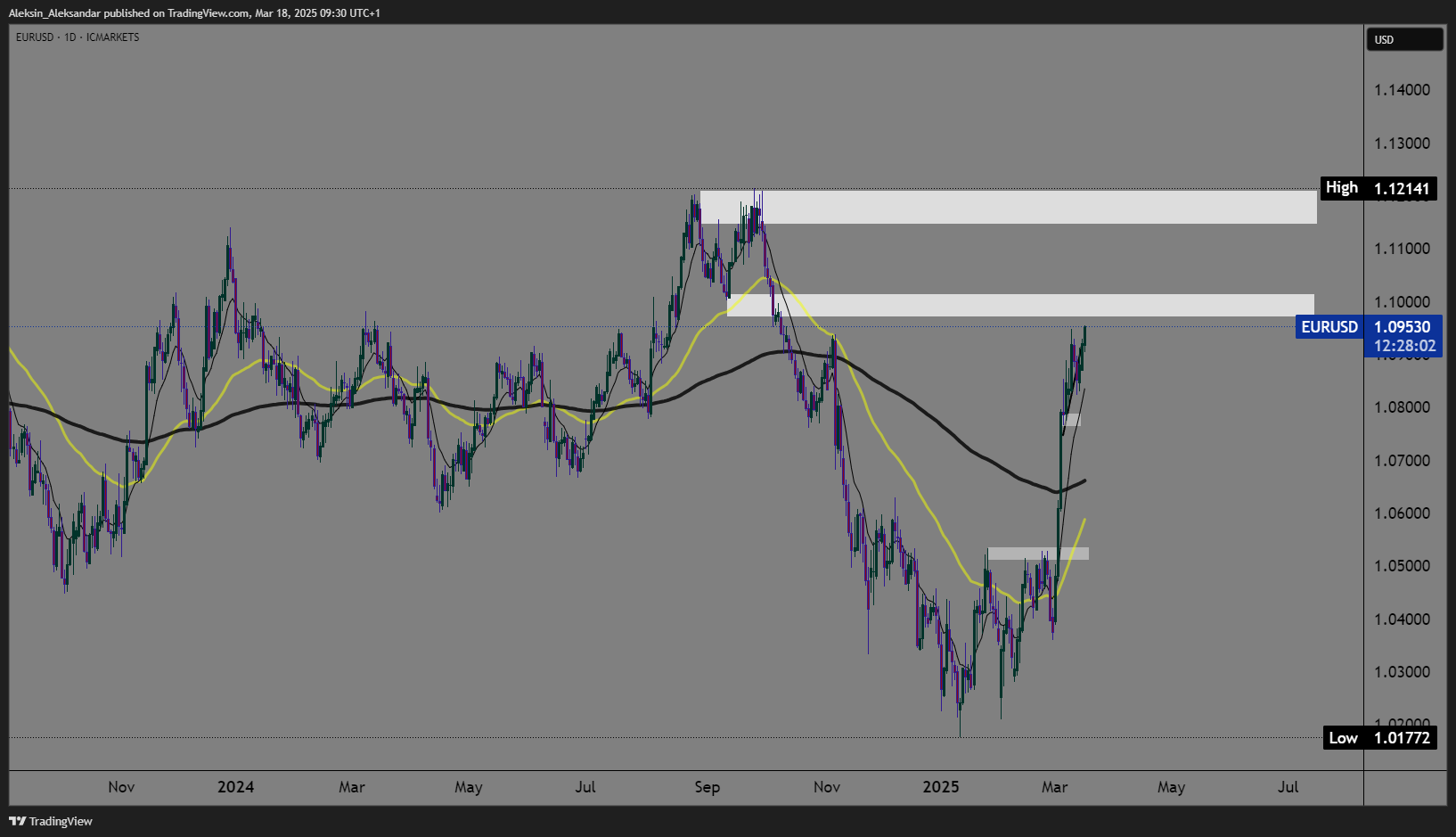This screenshot has width=1456, height=837.
Task: Click the 1.08000 price axis label
Action: [1402, 407]
